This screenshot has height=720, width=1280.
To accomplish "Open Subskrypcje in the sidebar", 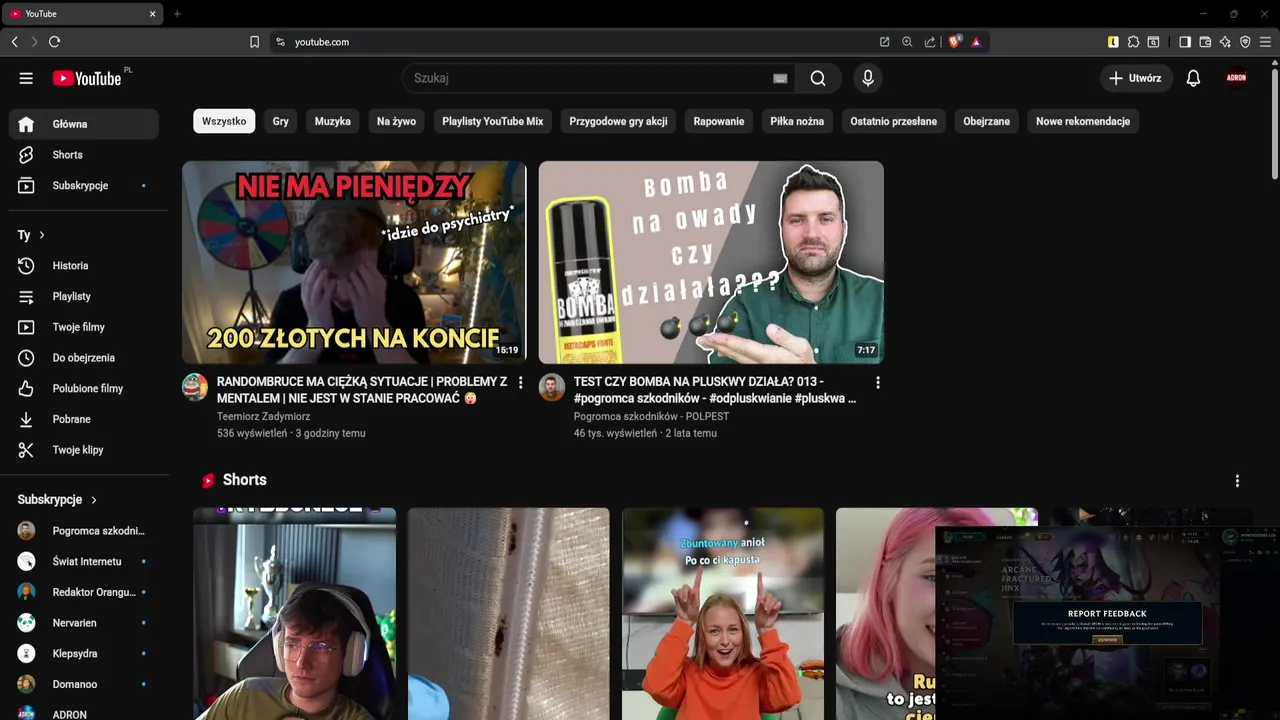I will pyautogui.click(x=84, y=186).
